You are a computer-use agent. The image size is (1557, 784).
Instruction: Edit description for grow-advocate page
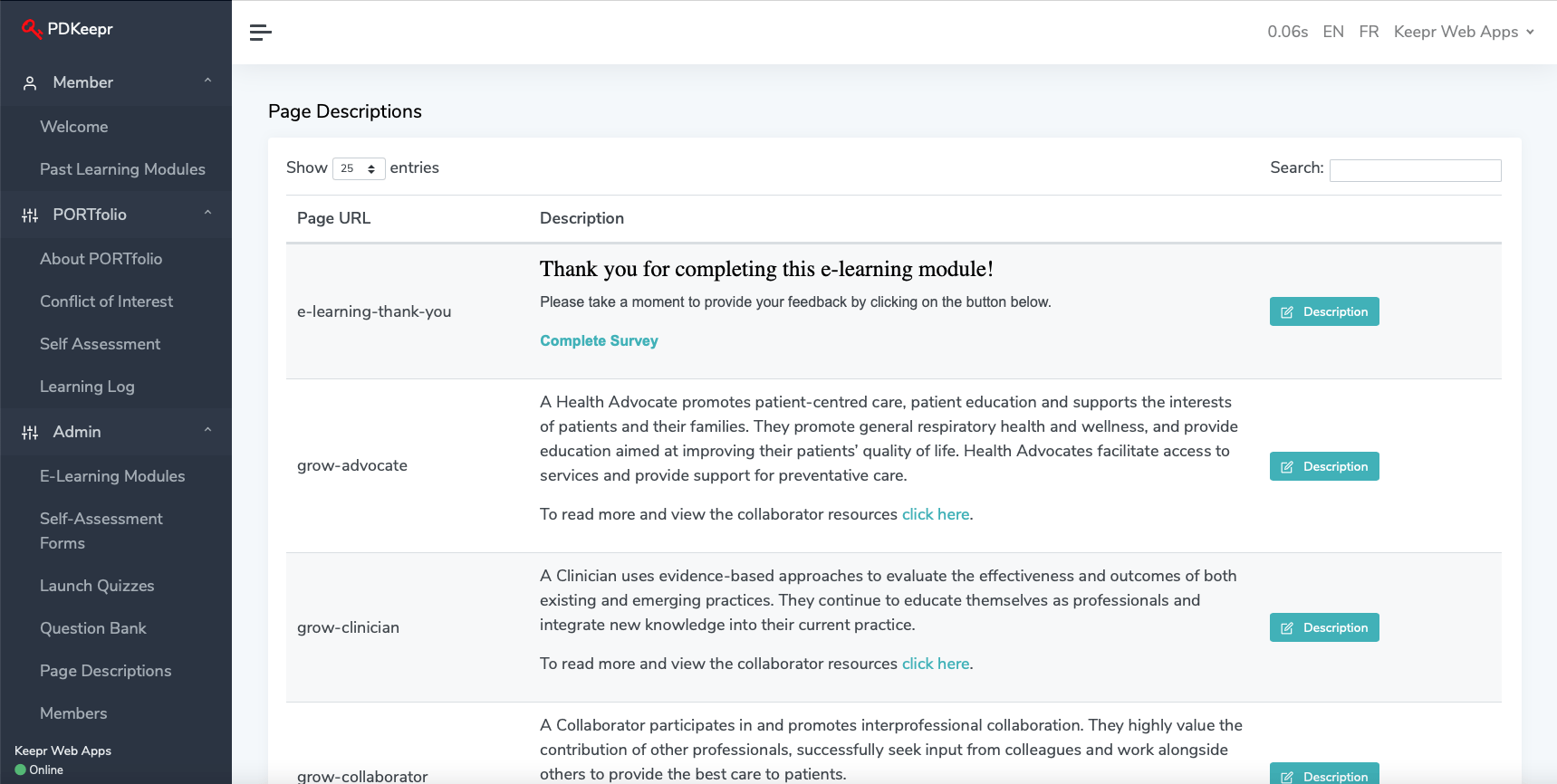[1323, 466]
